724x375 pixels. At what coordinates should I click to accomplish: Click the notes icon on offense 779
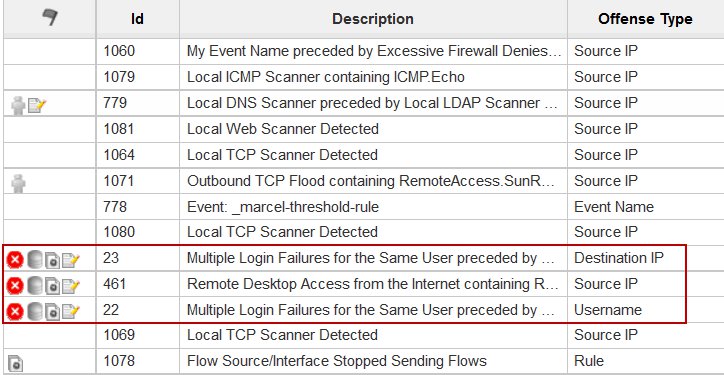point(37,105)
